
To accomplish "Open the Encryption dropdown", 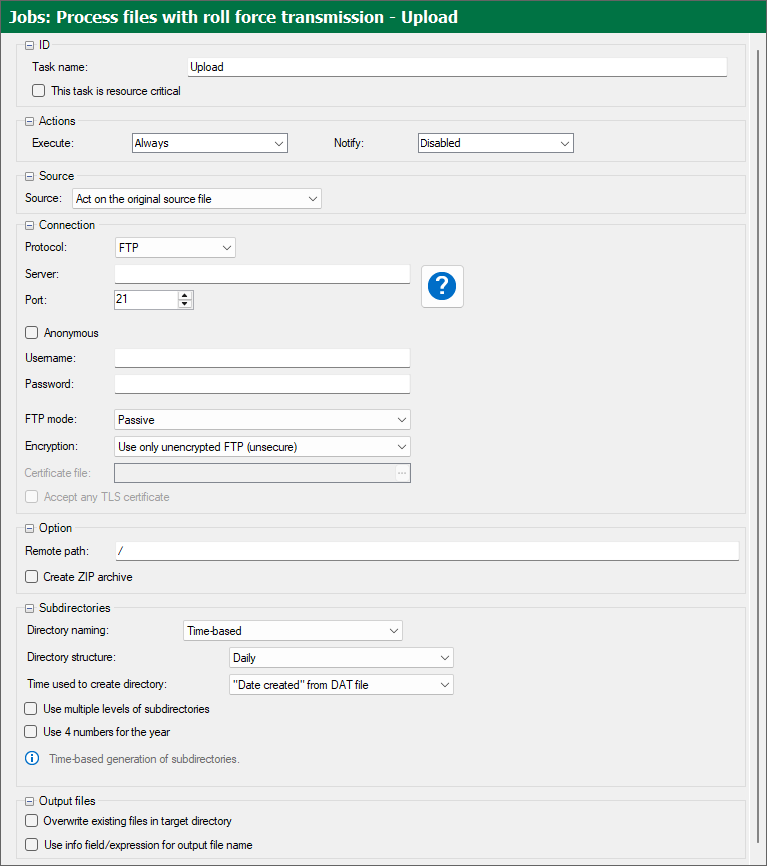I will (262, 447).
